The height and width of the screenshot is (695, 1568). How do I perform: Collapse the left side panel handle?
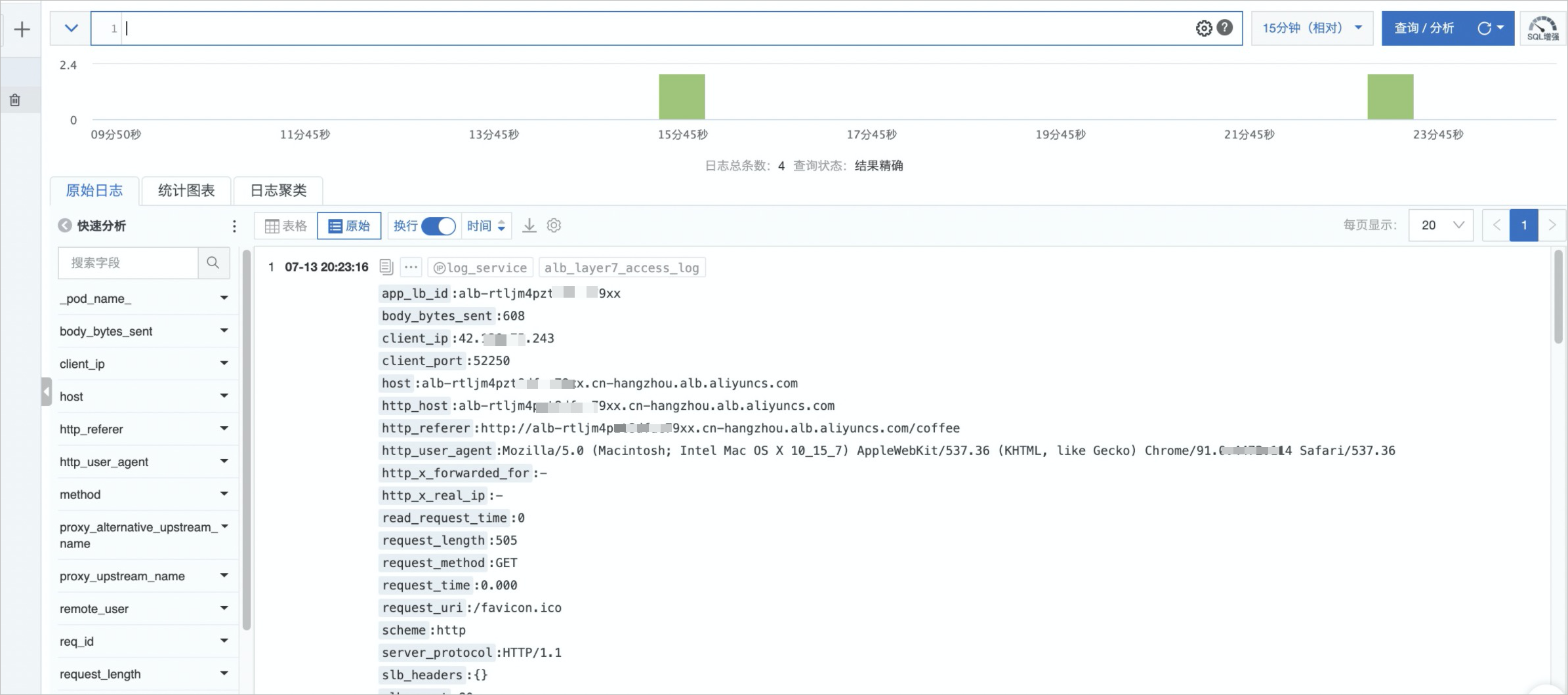pyautogui.click(x=46, y=392)
